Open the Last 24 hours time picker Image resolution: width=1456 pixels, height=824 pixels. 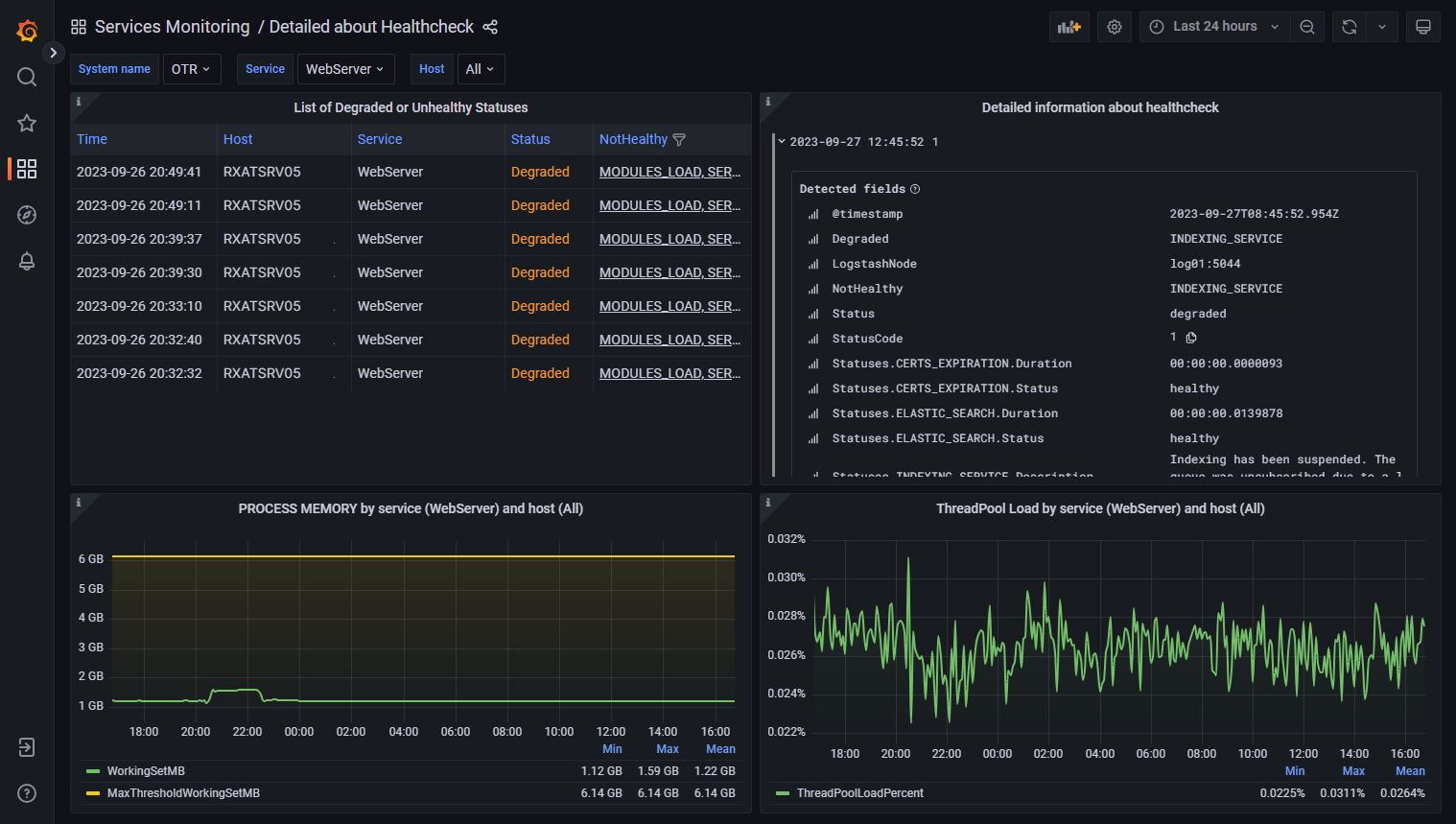tap(1213, 27)
